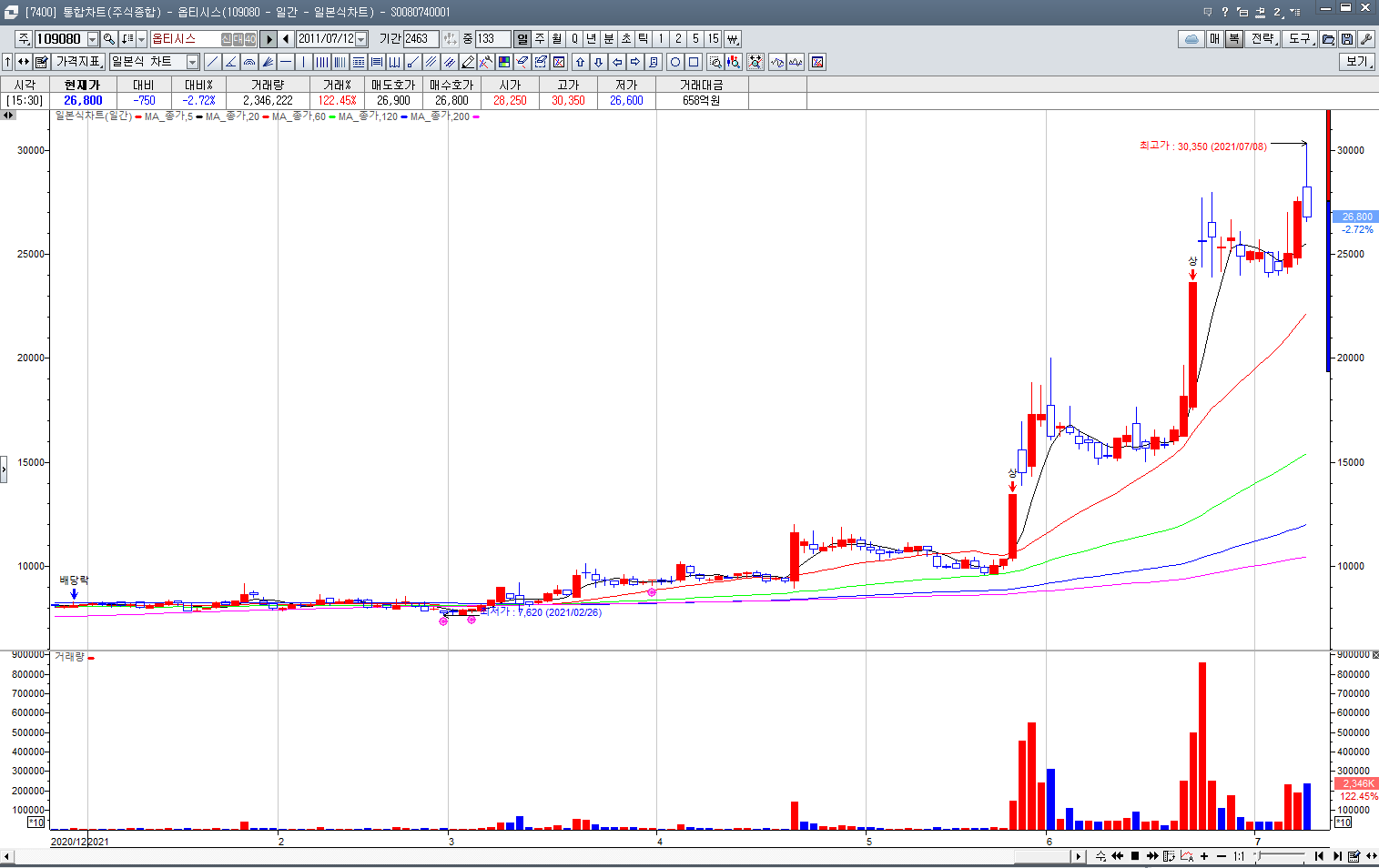The height and width of the screenshot is (868, 1379).
Task: Toggle second period button 초
Action: click(x=626, y=39)
